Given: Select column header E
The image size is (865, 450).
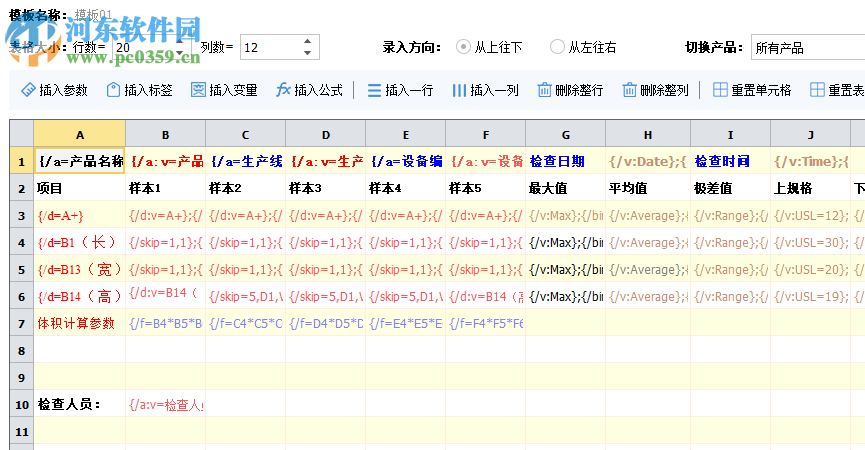Looking at the screenshot, I should tap(405, 134).
